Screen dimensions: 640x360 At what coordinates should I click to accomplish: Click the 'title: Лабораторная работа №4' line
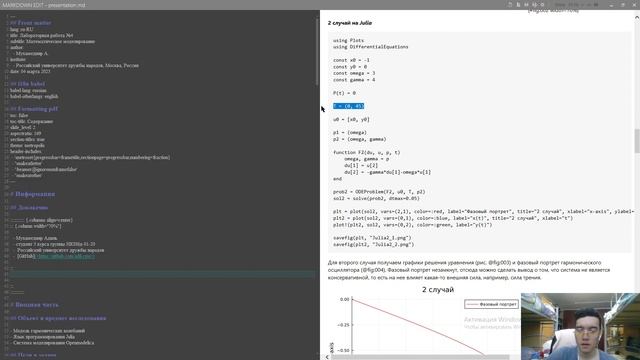coord(42,36)
